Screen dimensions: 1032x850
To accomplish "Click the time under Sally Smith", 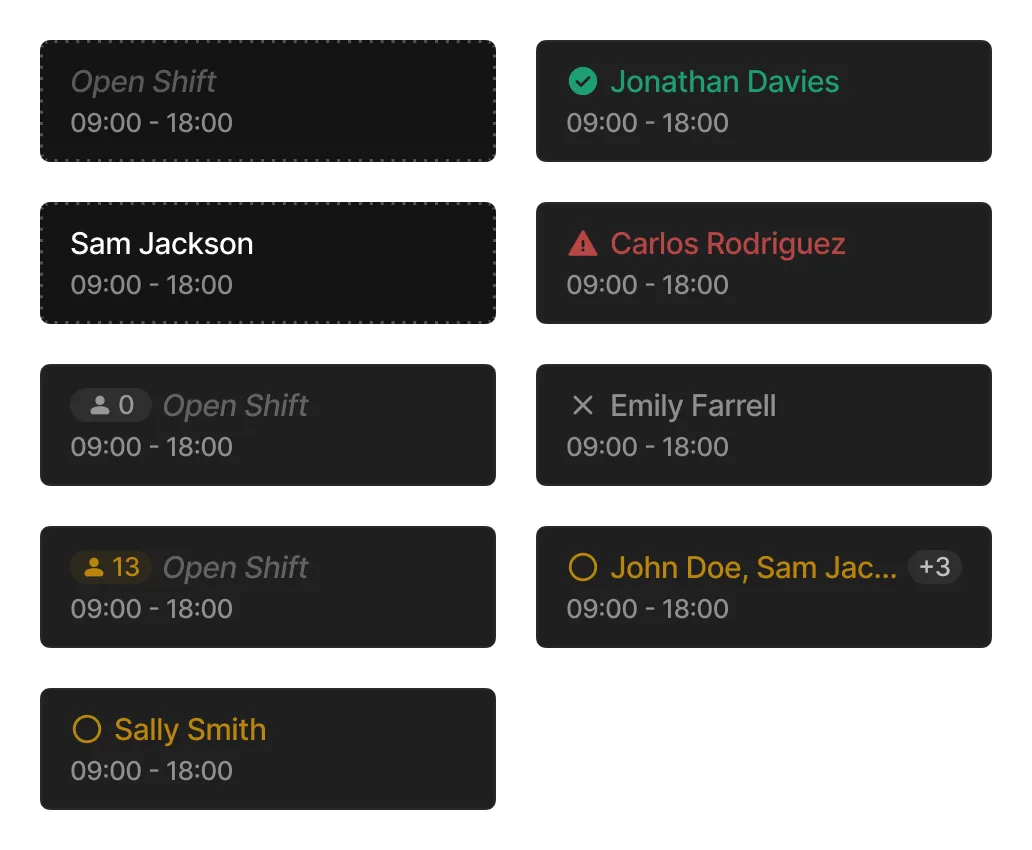I will point(151,771).
